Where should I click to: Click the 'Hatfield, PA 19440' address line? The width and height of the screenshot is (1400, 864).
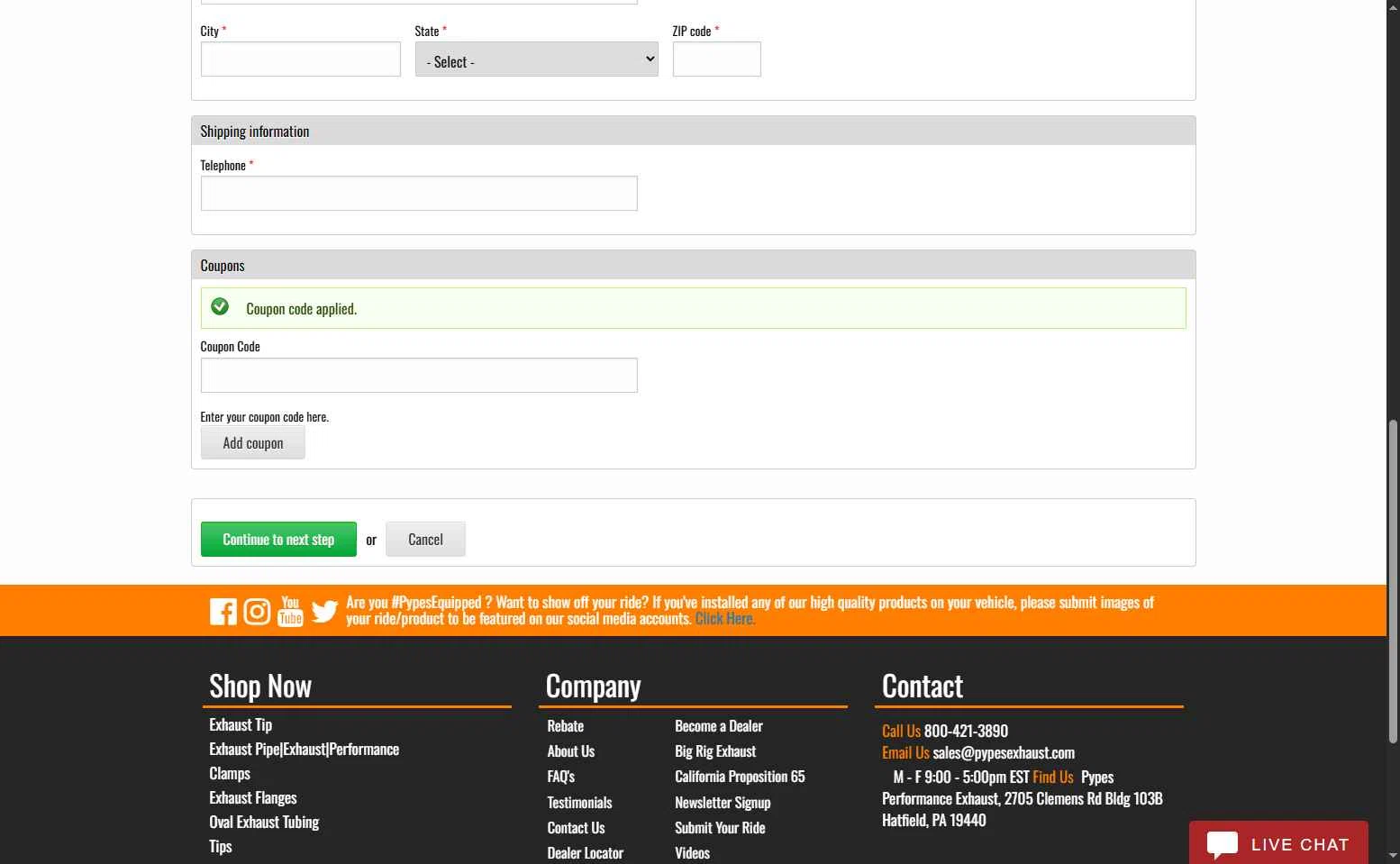tap(934, 821)
